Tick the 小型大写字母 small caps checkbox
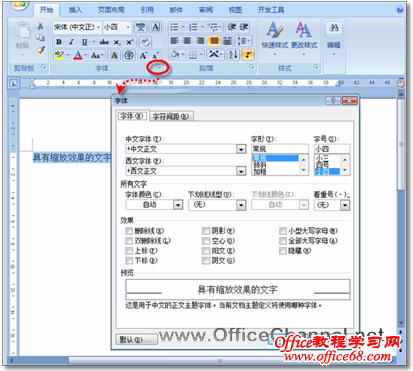Image resolution: width=413 pixels, height=371 pixels. [x=283, y=231]
